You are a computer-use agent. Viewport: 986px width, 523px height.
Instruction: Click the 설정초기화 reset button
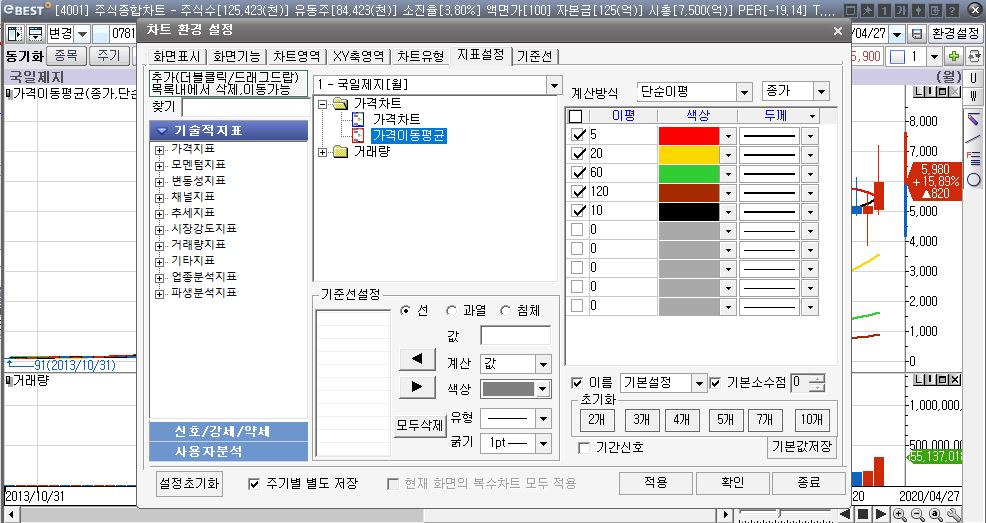point(189,483)
